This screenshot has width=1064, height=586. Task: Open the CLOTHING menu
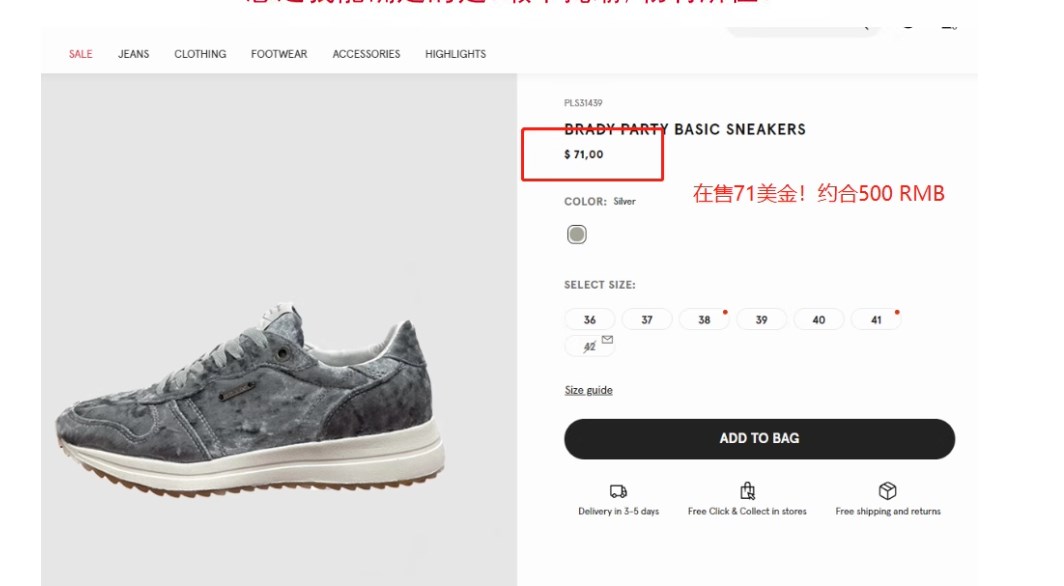pos(200,54)
